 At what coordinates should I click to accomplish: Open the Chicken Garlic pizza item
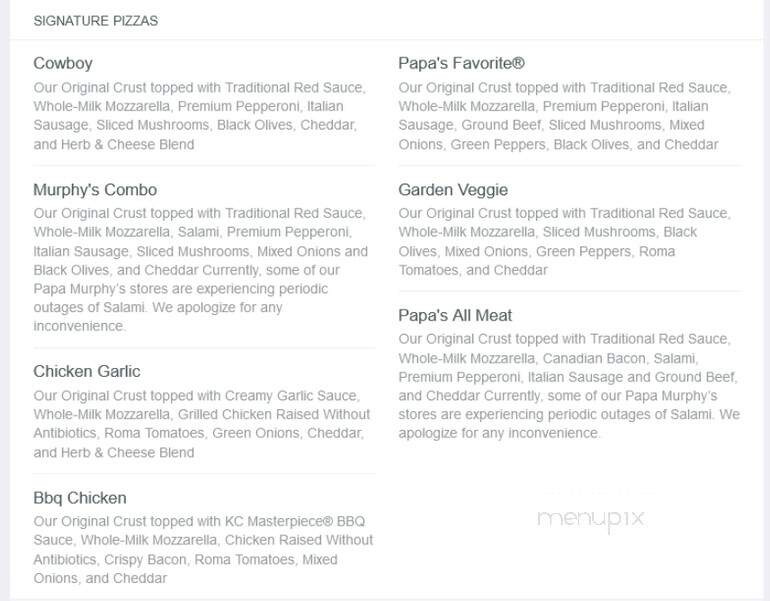coord(87,372)
